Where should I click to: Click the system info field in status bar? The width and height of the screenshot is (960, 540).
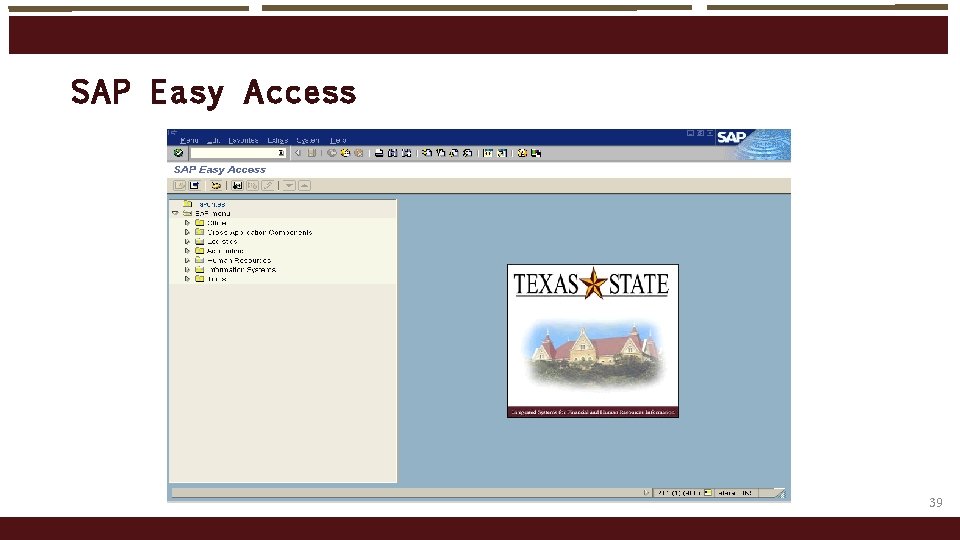click(678, 493)
